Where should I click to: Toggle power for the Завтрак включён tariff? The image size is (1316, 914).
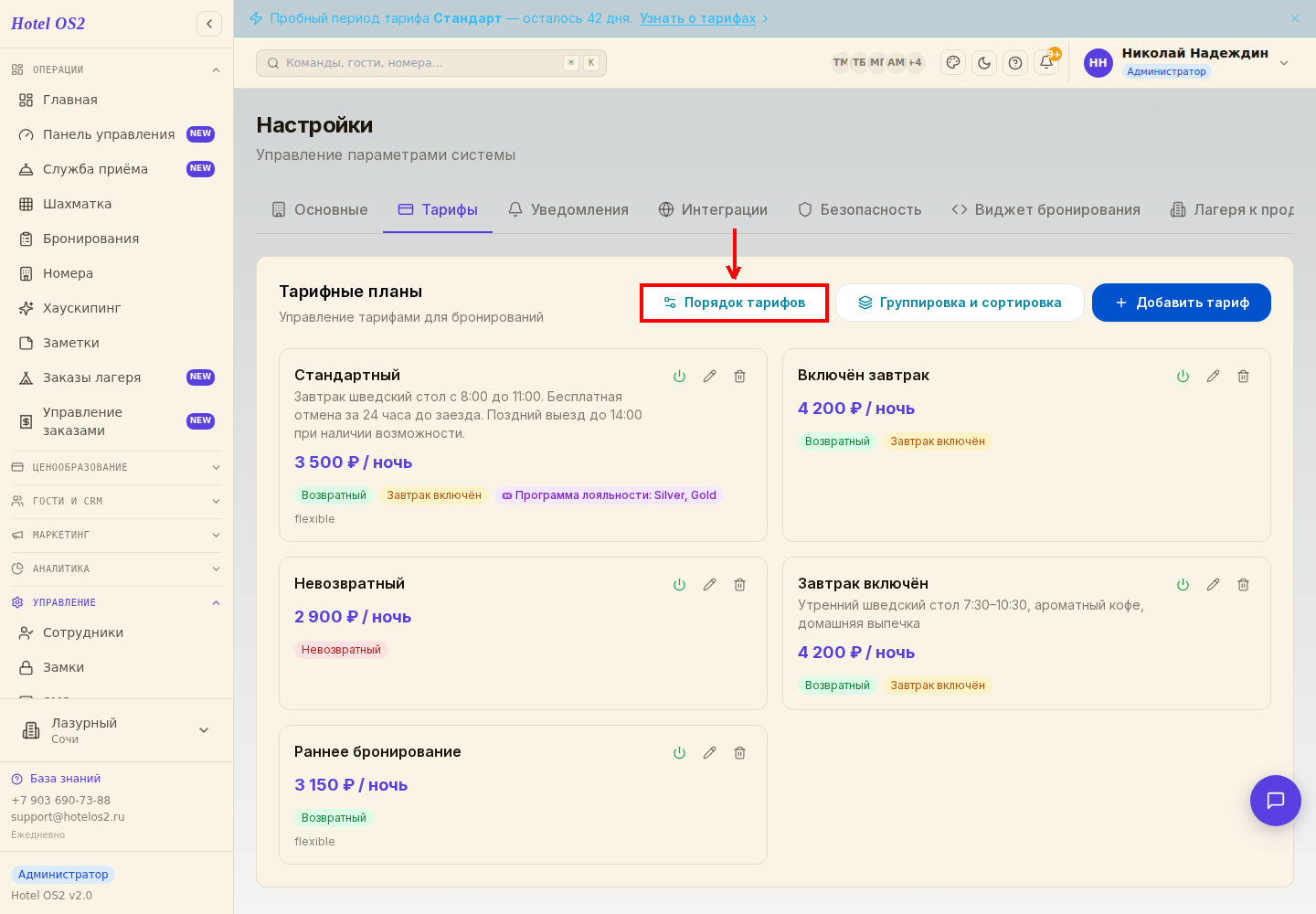[1183, 585]
